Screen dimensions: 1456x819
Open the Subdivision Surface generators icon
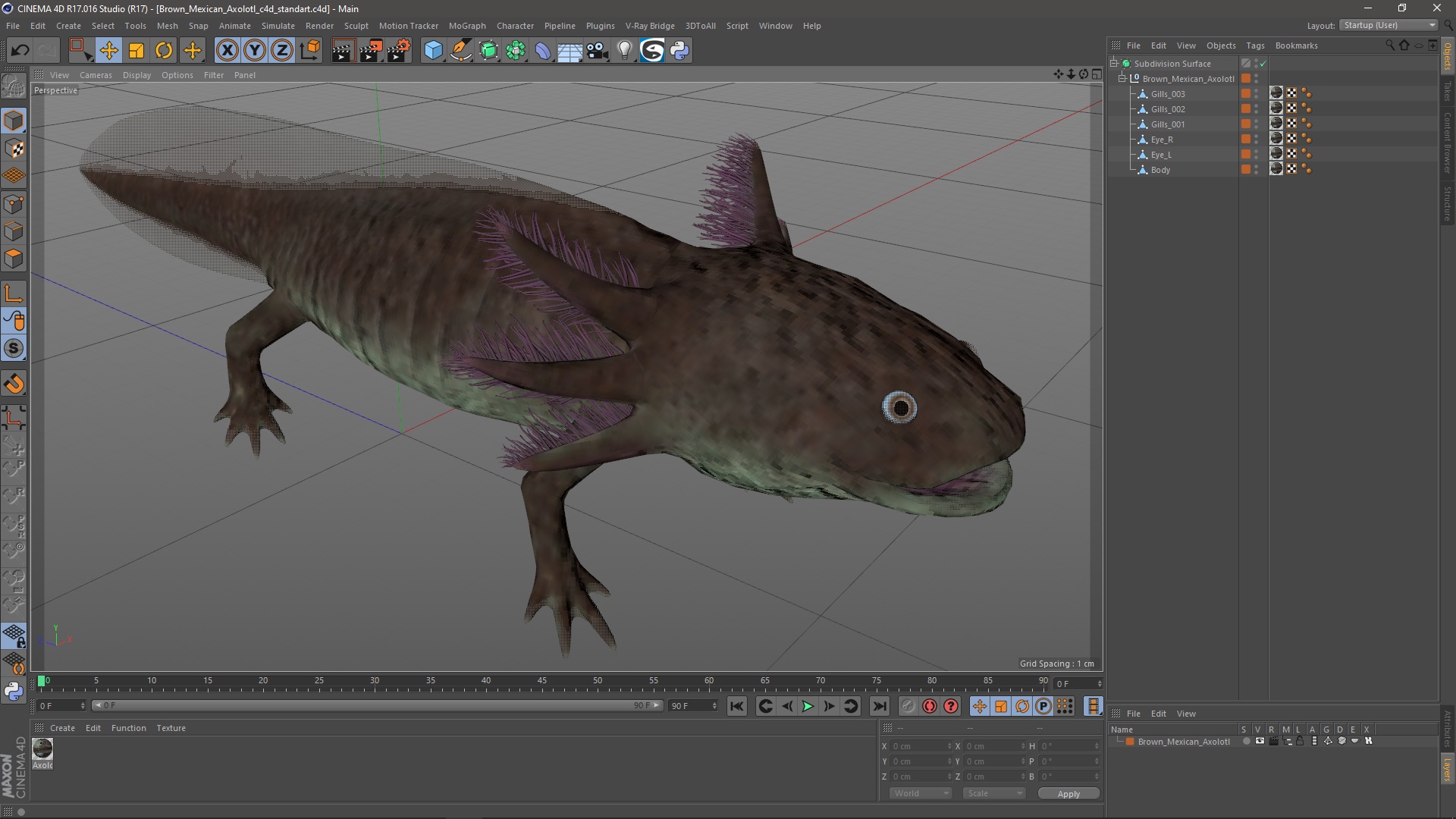488,51
